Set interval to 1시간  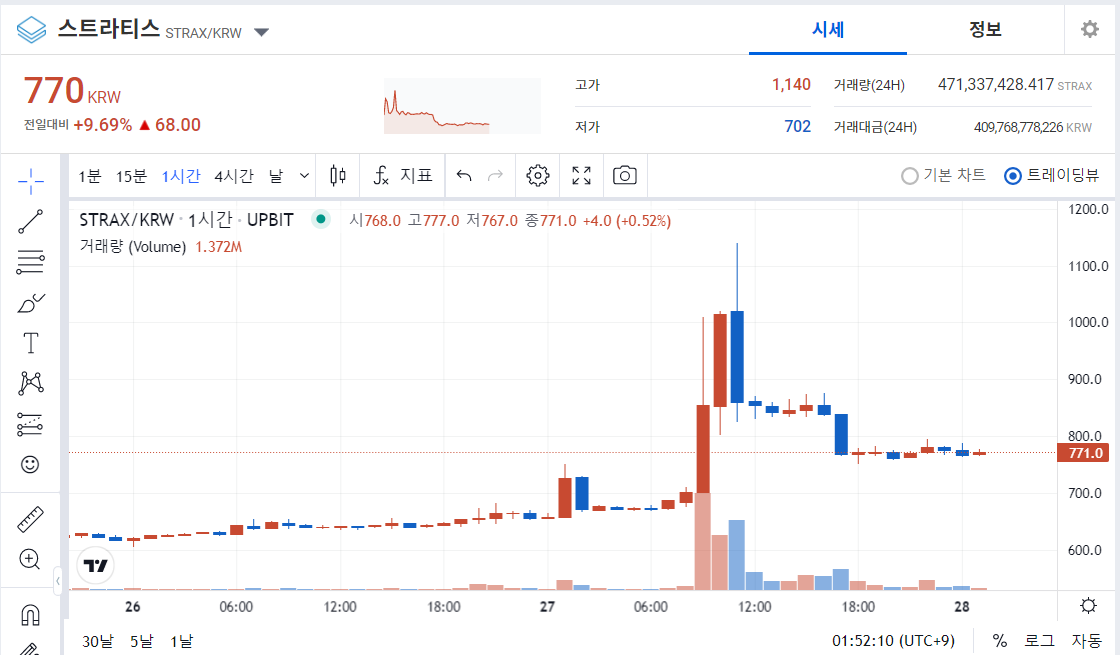[181, 176]
